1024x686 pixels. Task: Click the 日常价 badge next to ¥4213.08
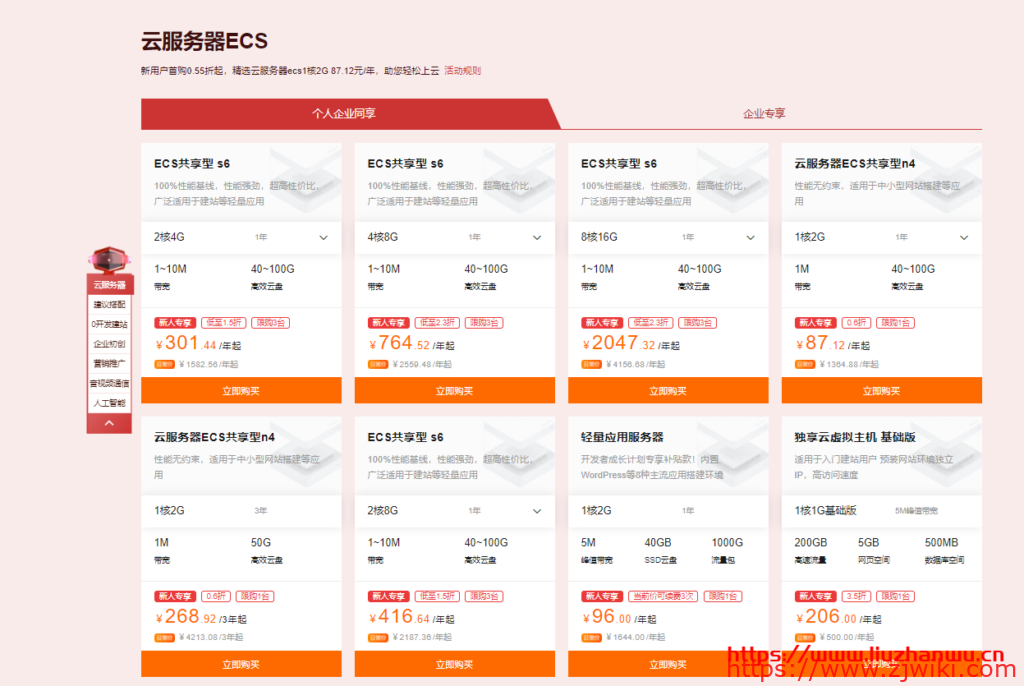pos(164,638)
